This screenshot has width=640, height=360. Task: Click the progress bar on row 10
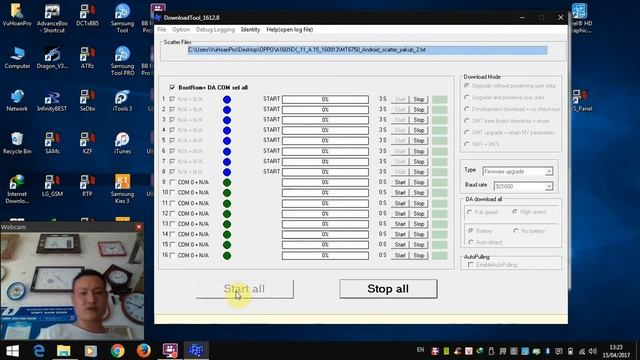coord(325,193)
